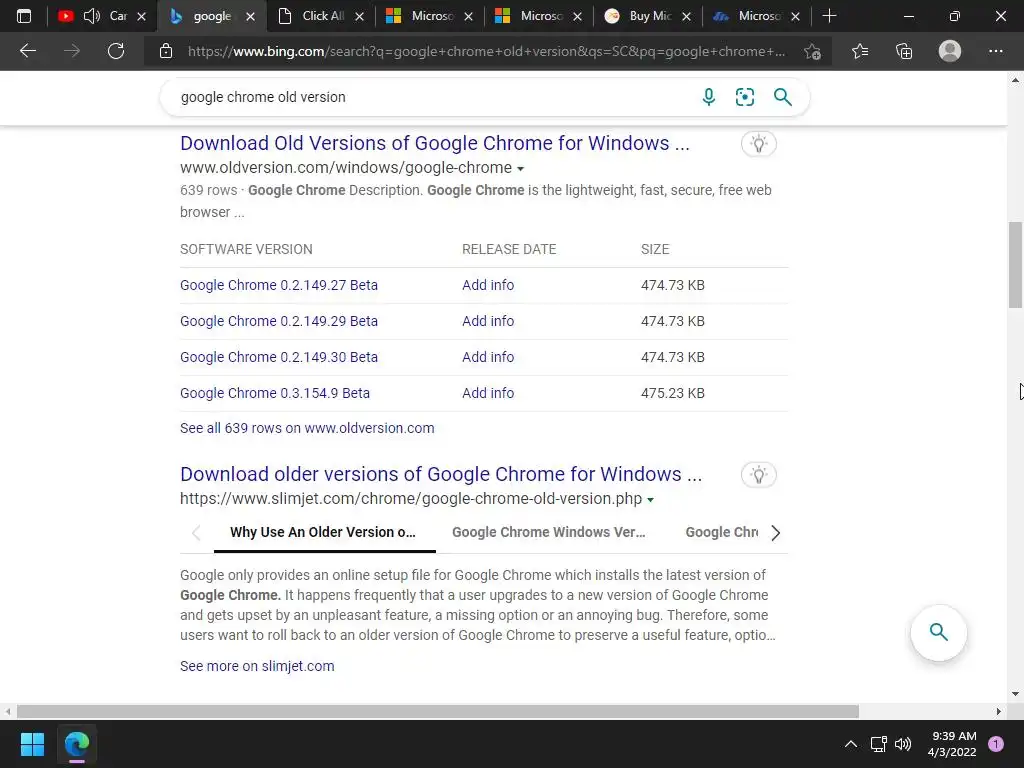Click the Microsoft Edge taskbar icon
This screenshot has width=1024, height=768.
[77, 744]
